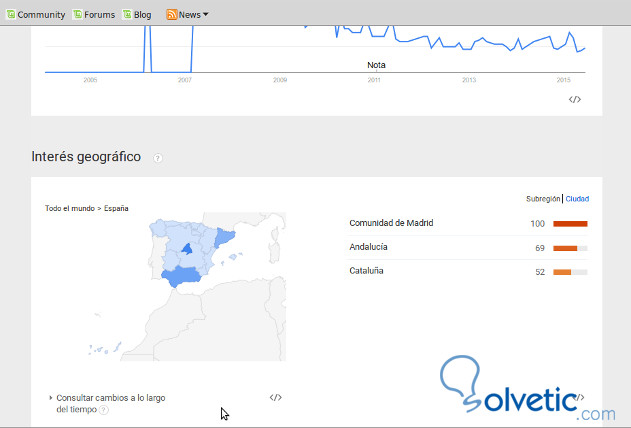The width and height of the screenshot is (631, 428).
Task: Click the Comunidad de Madrid value 100 bar
Action: tap(570, 224)
